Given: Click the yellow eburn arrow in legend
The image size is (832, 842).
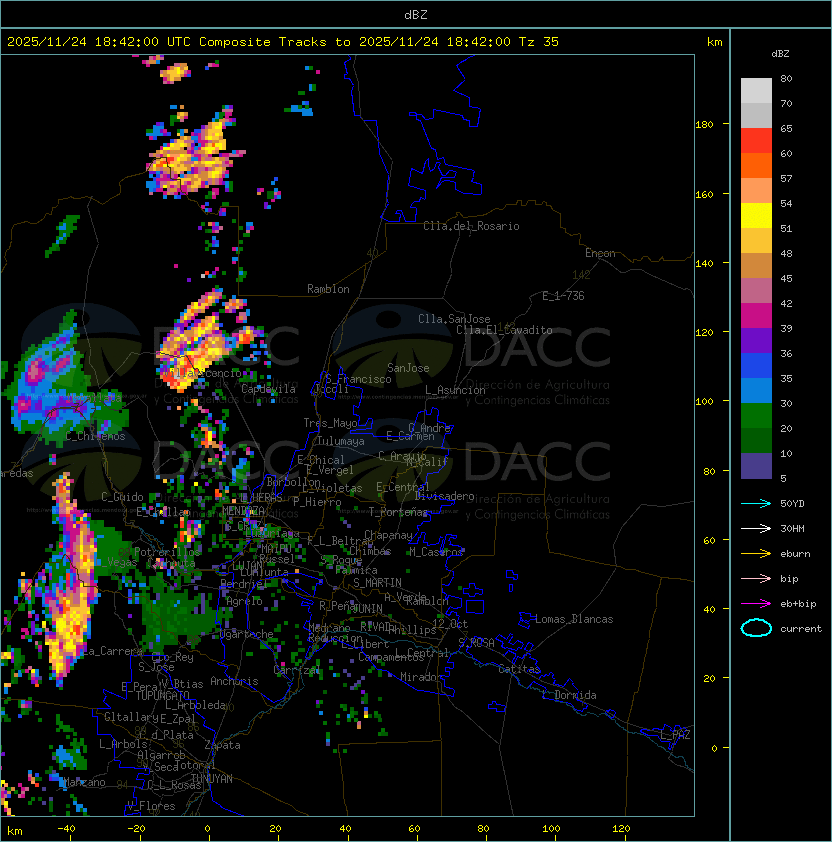Looking at the screenshot, I should pos(756,554).
